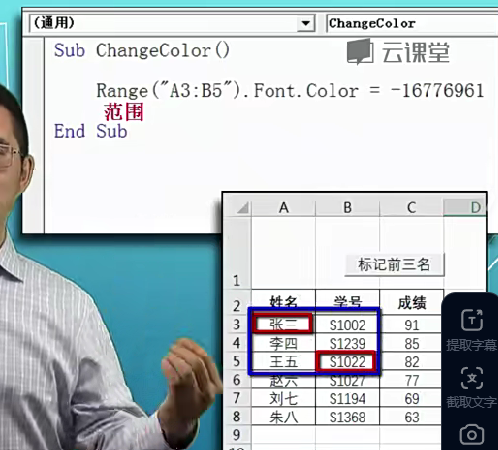The width and height of the screenshot is (498, 450).
Task: Select column D header
Action: click(465, 207)
